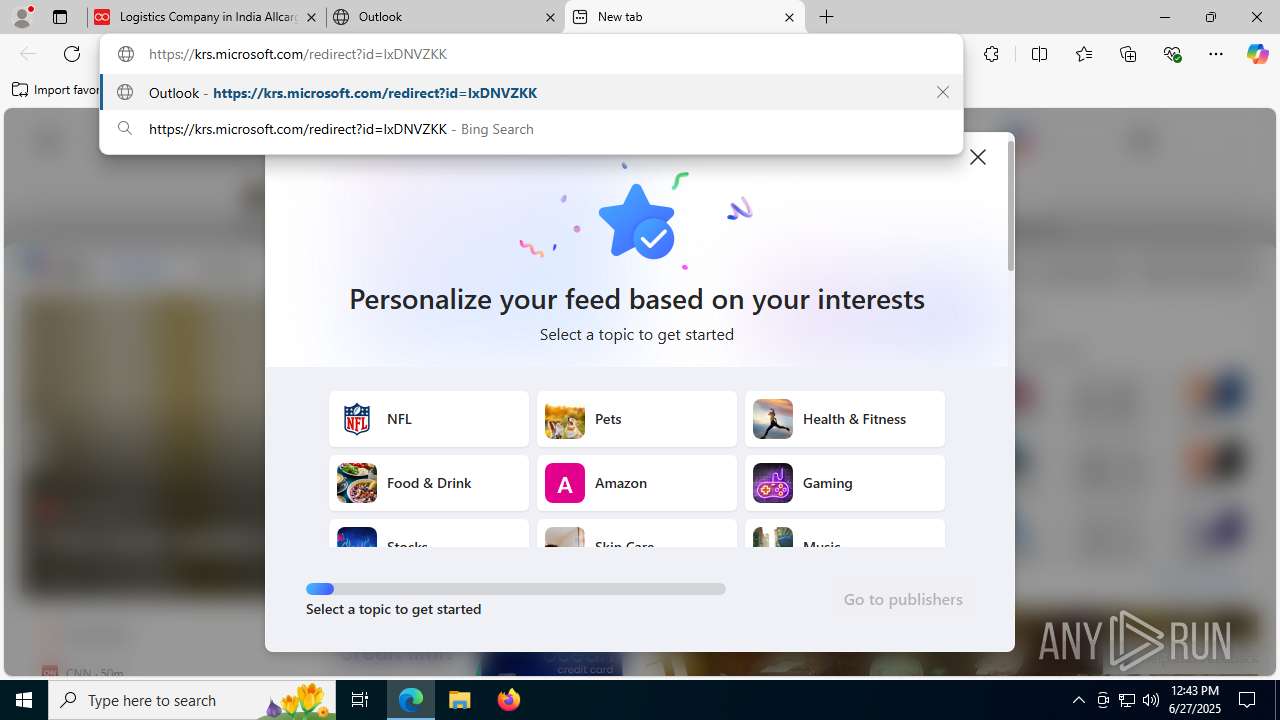Click the dialog vertical scrollbar
The height and width of the screenshot is (720, 1280).
[1010, 206]
